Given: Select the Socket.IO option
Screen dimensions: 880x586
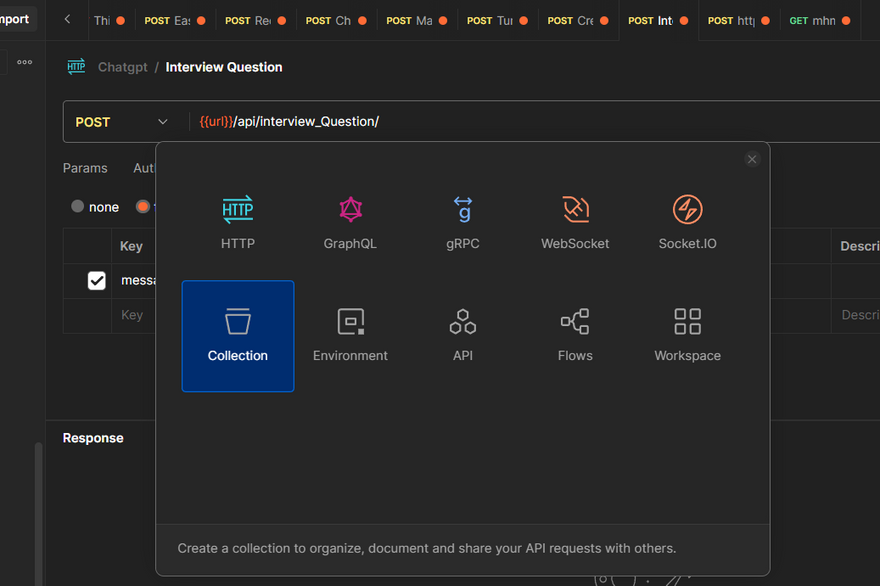Looking at the screenshot, I should [687, 223].
